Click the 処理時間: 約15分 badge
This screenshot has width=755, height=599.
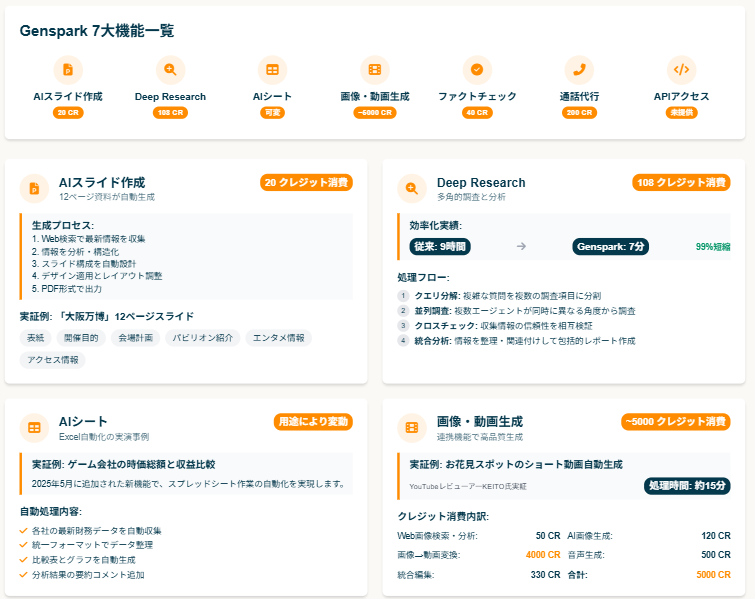(x=687, y=485)
